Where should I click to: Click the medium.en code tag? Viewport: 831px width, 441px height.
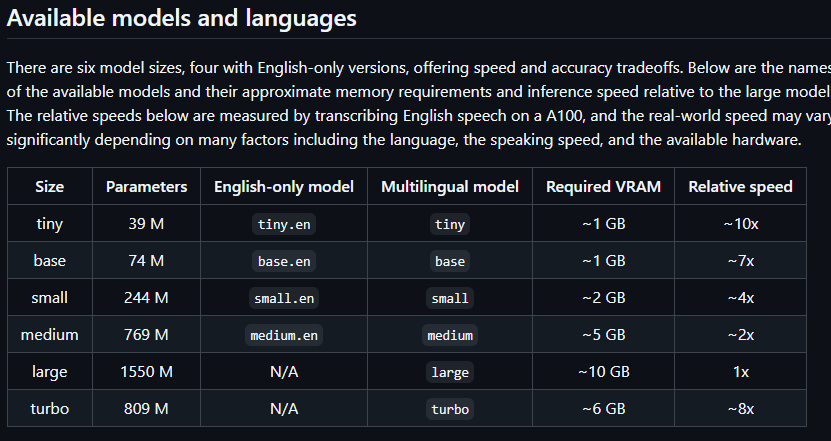click(x=284, y=336)
